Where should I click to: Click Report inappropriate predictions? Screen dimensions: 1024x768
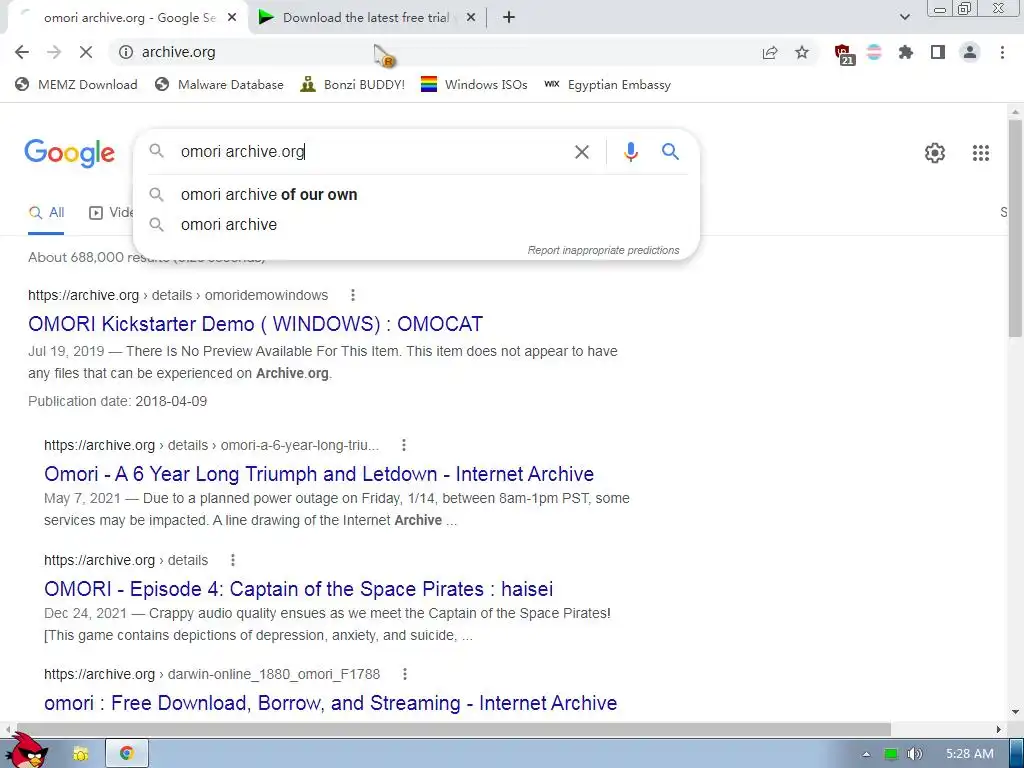point(603,250)
